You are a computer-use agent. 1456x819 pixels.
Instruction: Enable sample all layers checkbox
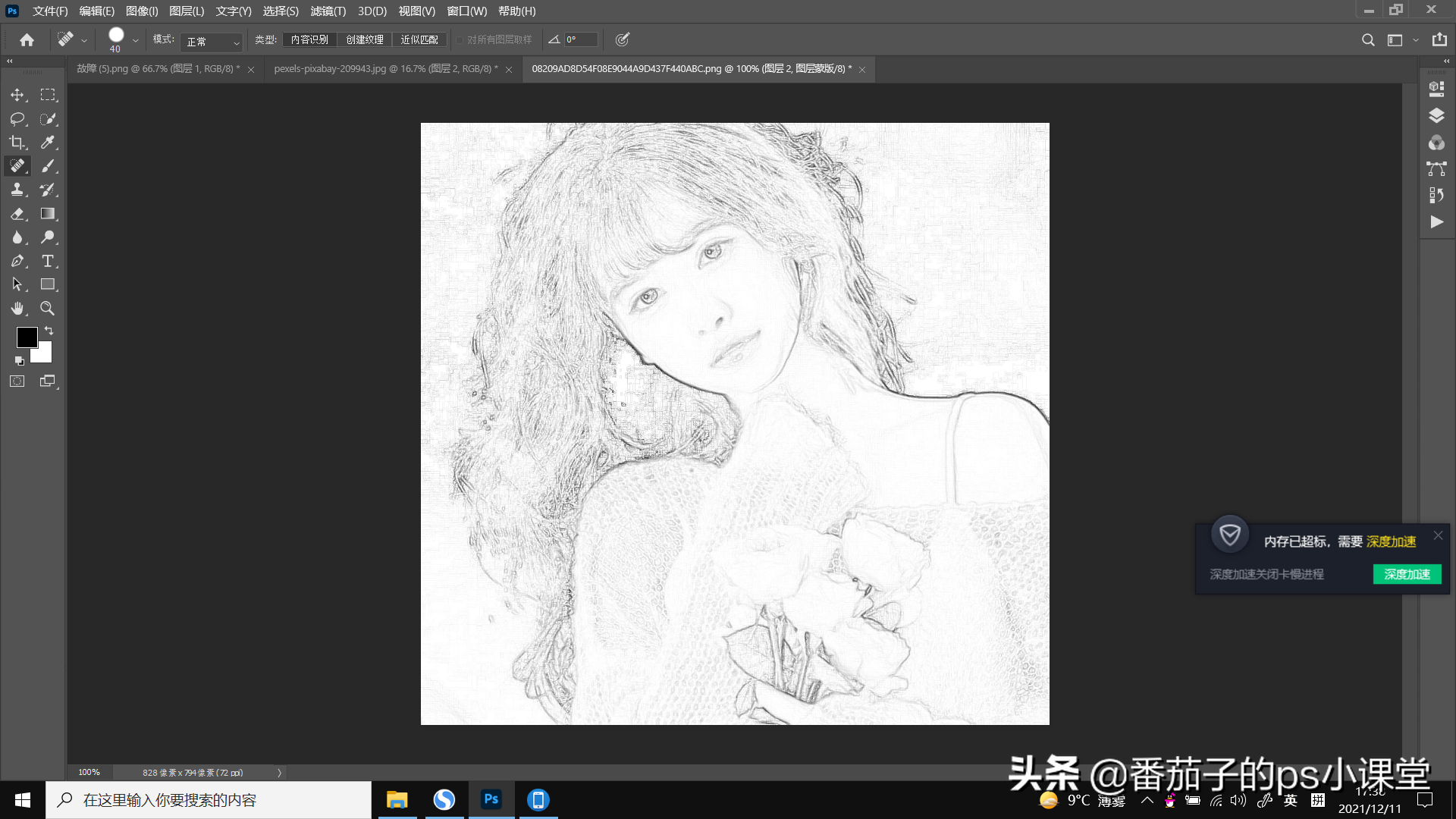pyautogui.click(x=460, y=40)
